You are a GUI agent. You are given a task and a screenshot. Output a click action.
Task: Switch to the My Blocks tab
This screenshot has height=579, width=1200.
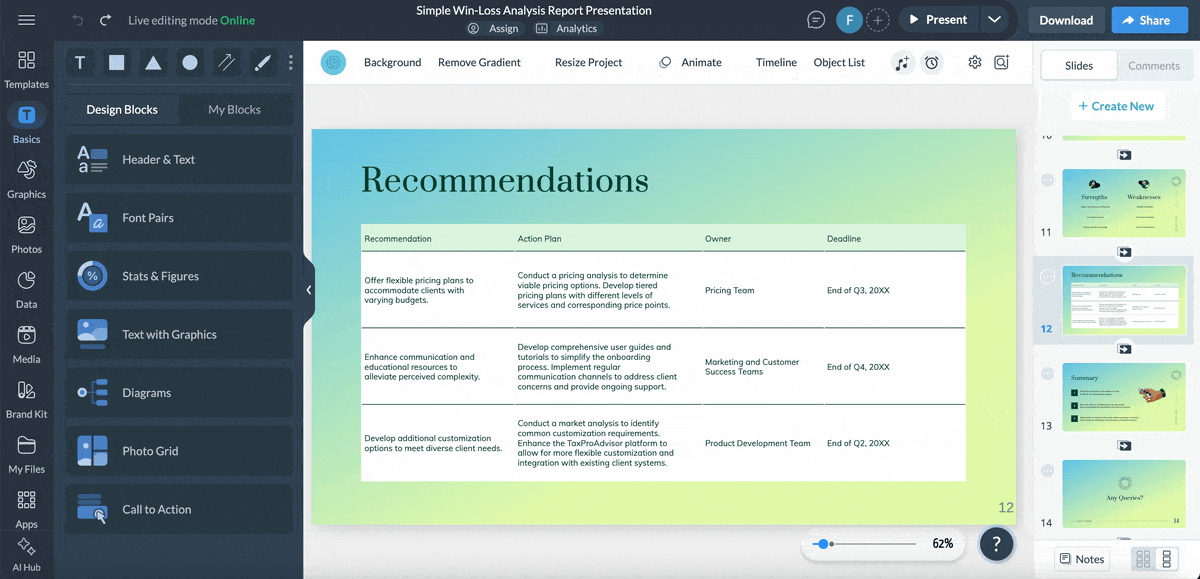click(234, 109)
